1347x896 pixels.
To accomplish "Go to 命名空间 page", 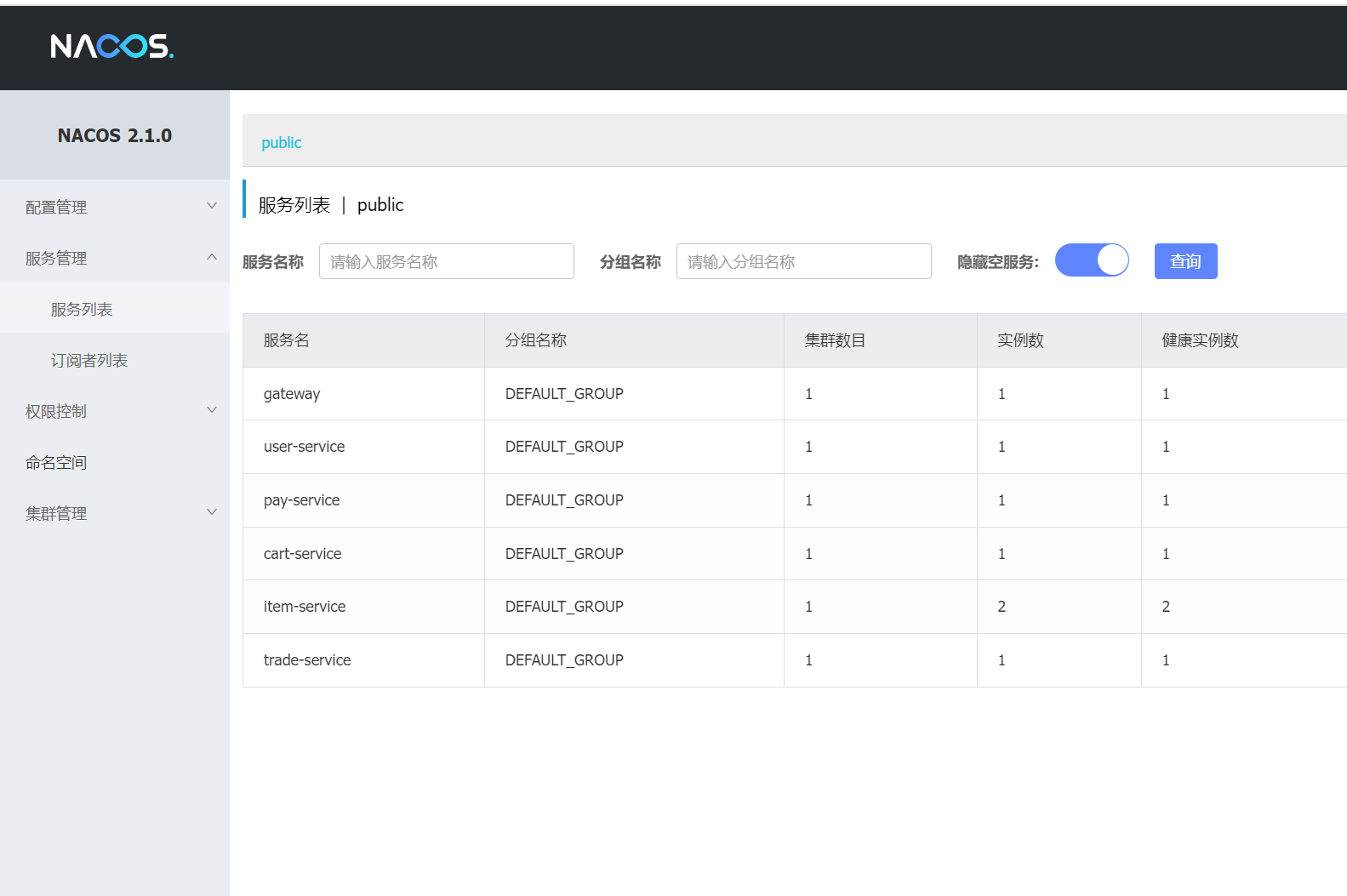I will tap(56, 462).
